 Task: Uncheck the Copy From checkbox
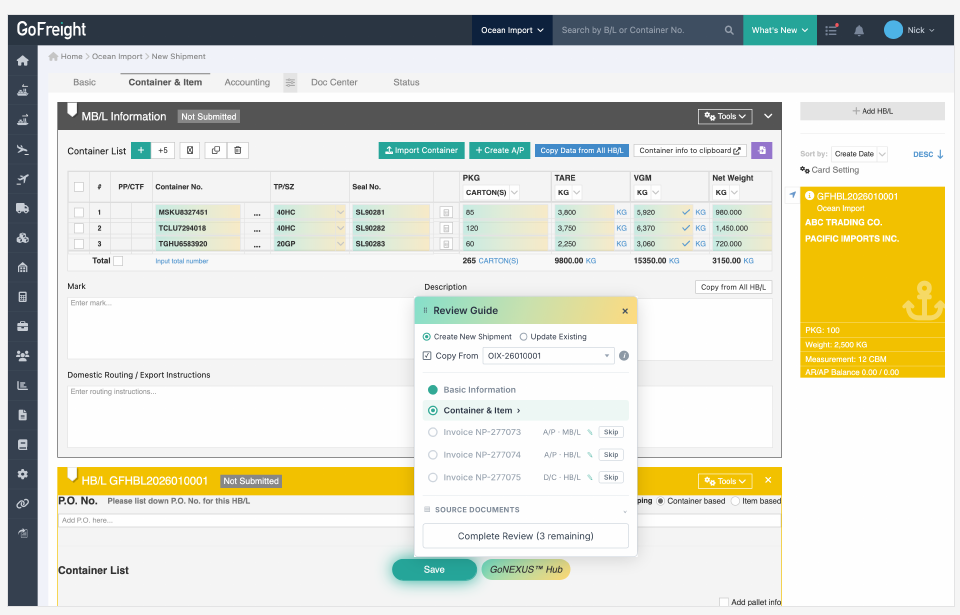427,356
